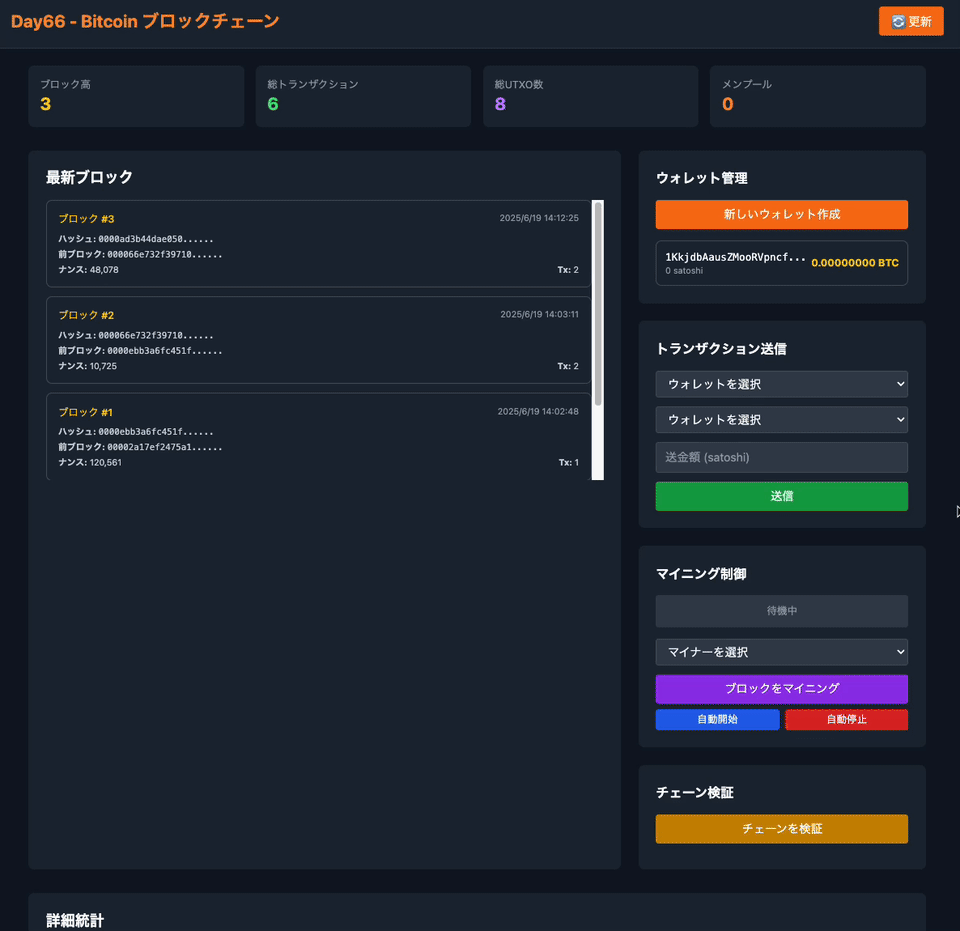
Task: Select the ブロック #3 card title
Action: coord(86,219)
